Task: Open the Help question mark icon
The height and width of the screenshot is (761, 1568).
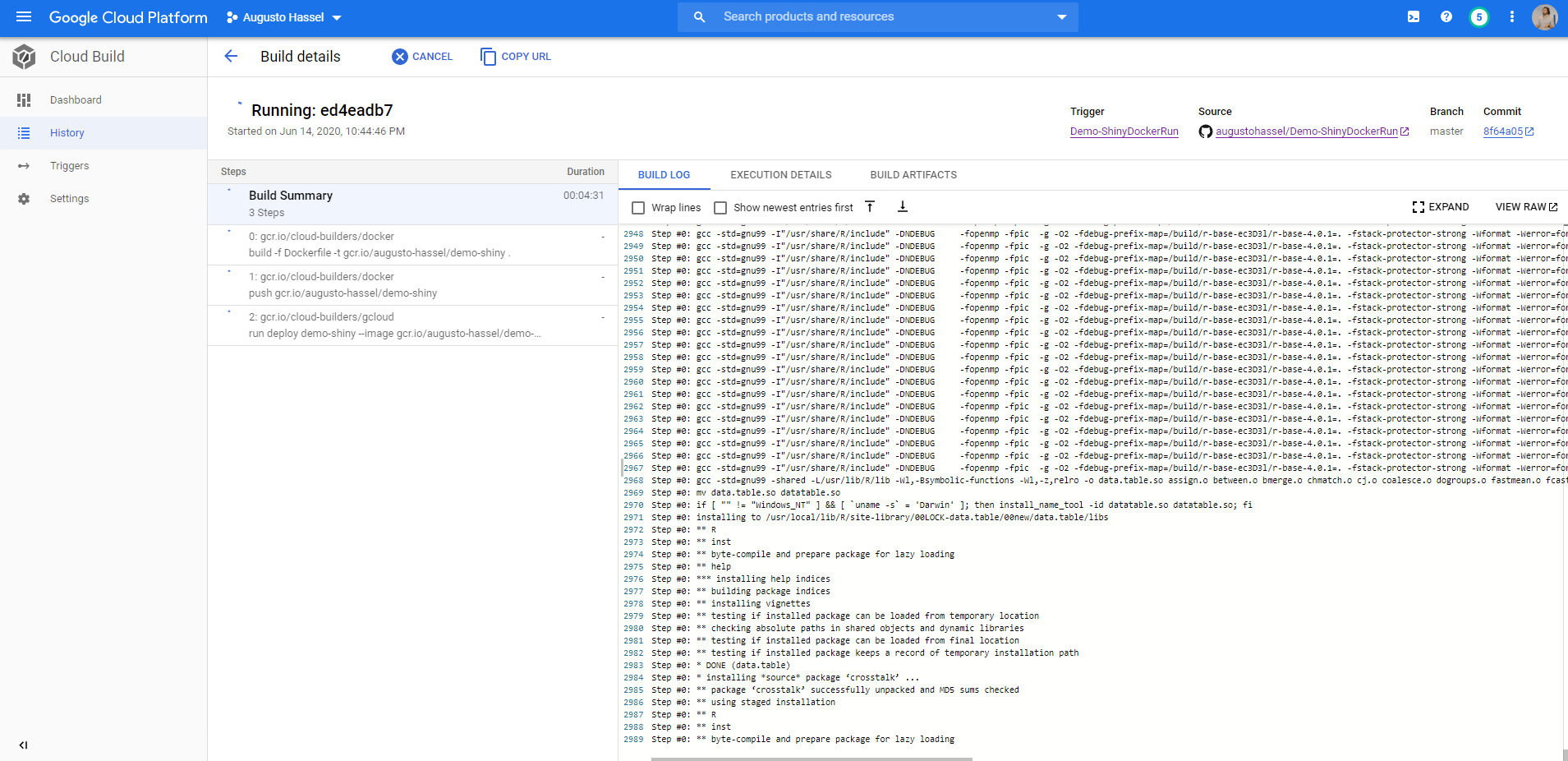Action: (1446, 16)
